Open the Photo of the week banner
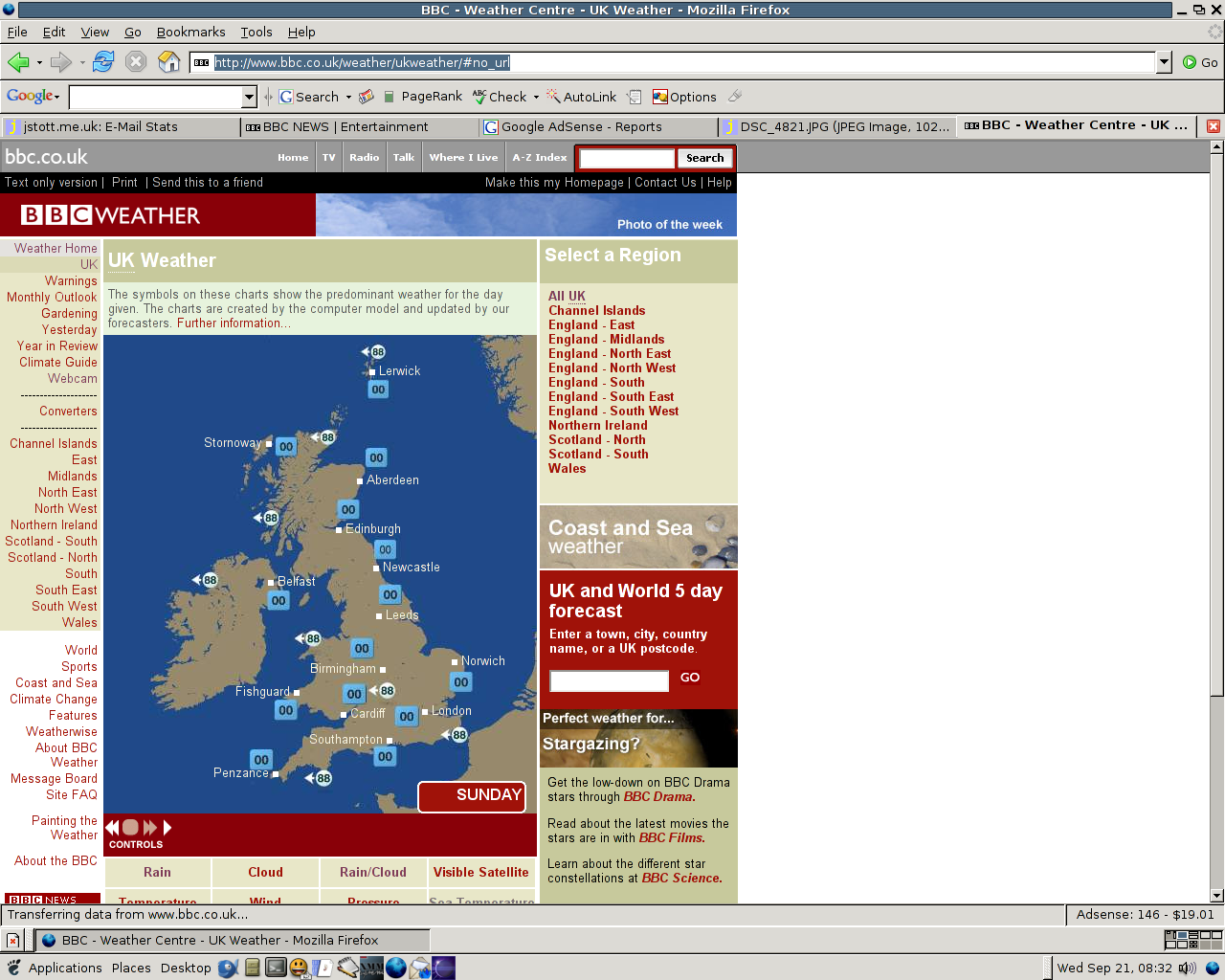 [526, 215]
